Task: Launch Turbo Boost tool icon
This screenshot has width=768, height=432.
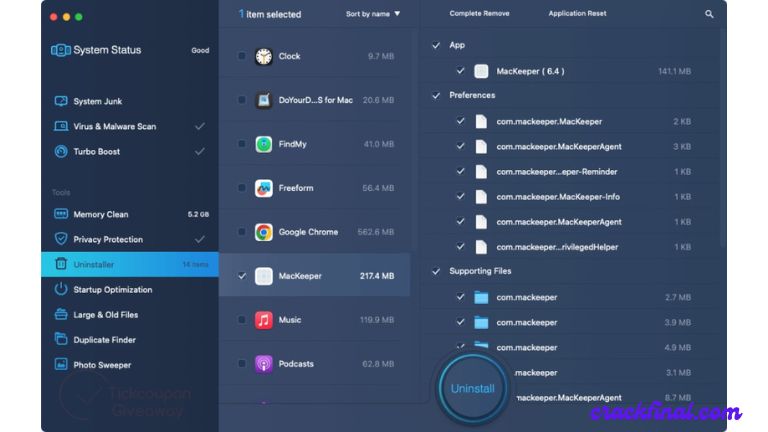Action: [61, 151]
